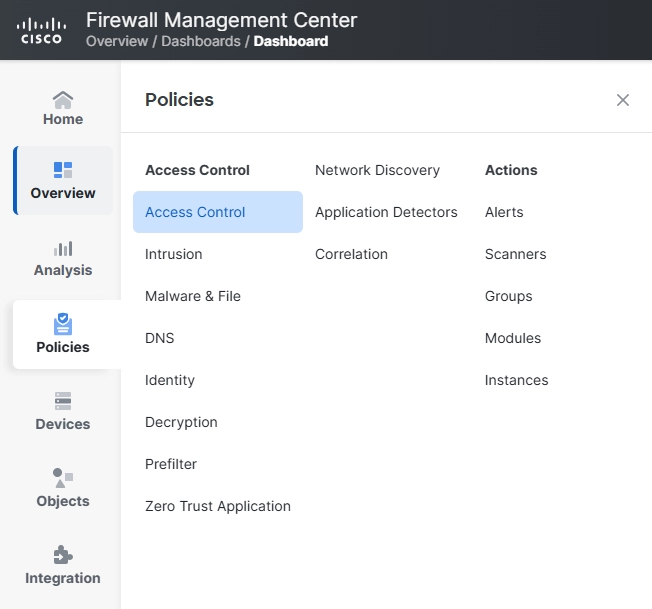Open the Integration puzzle piece icon
The image size is (652, 609).
63,555
